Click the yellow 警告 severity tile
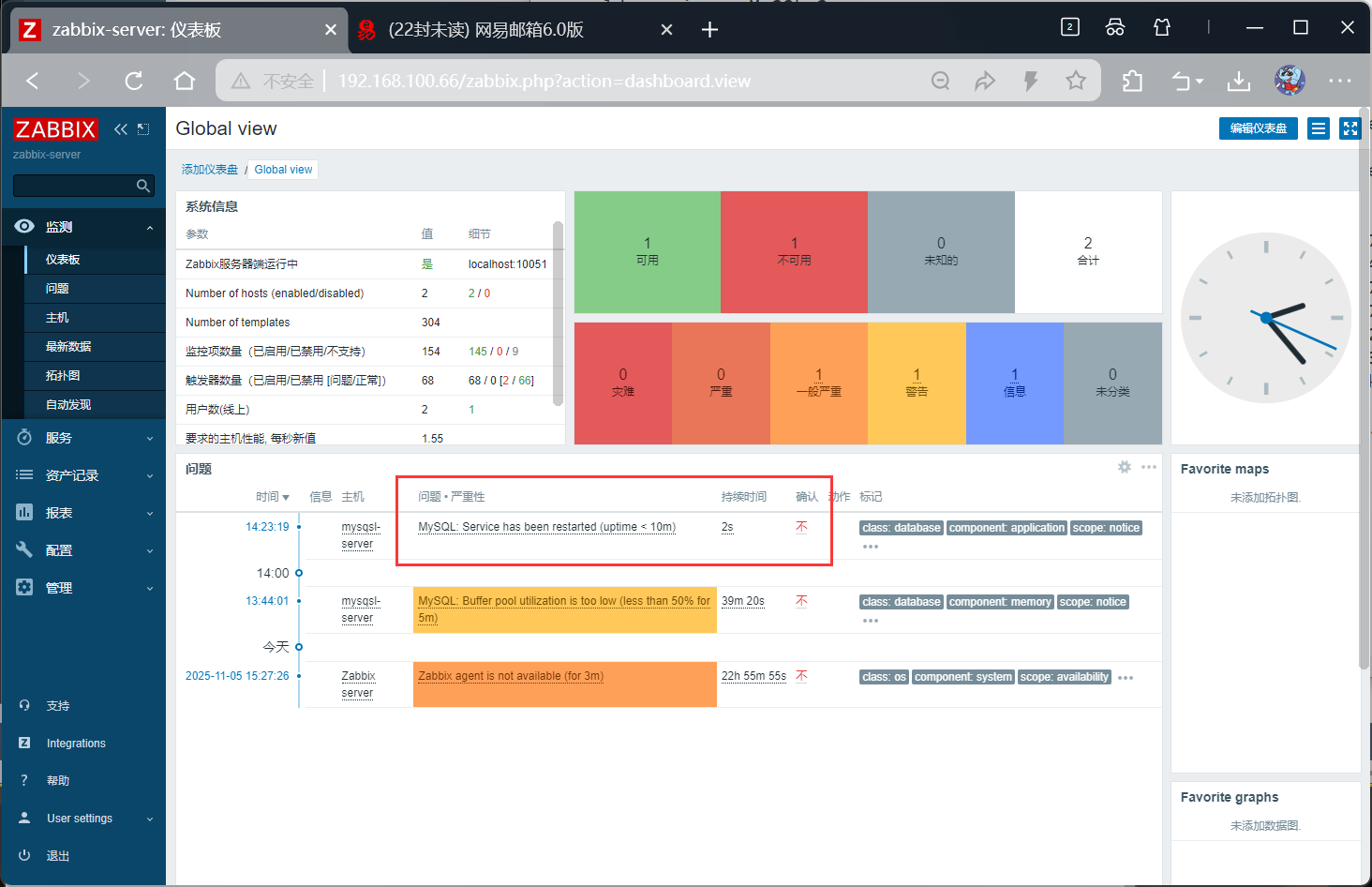The image size is (1372, 887). tap(917, 383)
